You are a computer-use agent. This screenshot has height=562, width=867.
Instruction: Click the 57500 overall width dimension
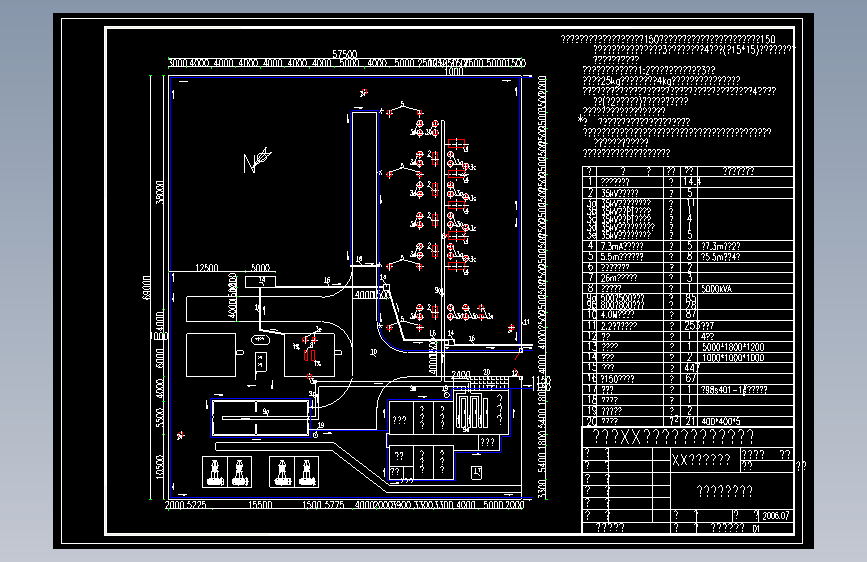pos(344,54)
